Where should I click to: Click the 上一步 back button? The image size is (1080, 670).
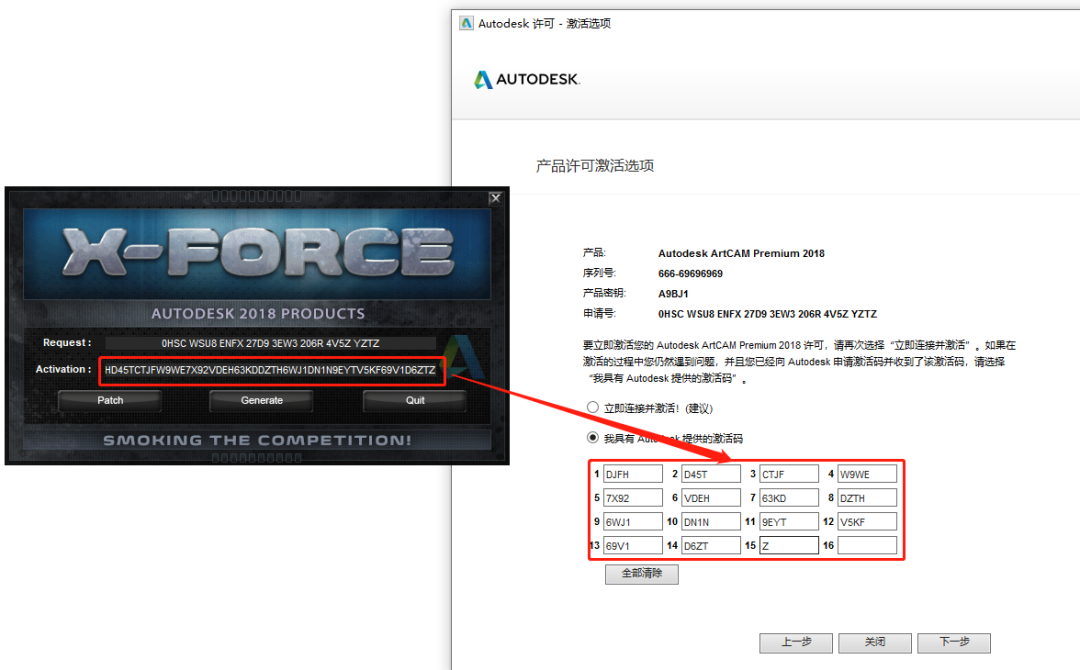pos(796,642)
